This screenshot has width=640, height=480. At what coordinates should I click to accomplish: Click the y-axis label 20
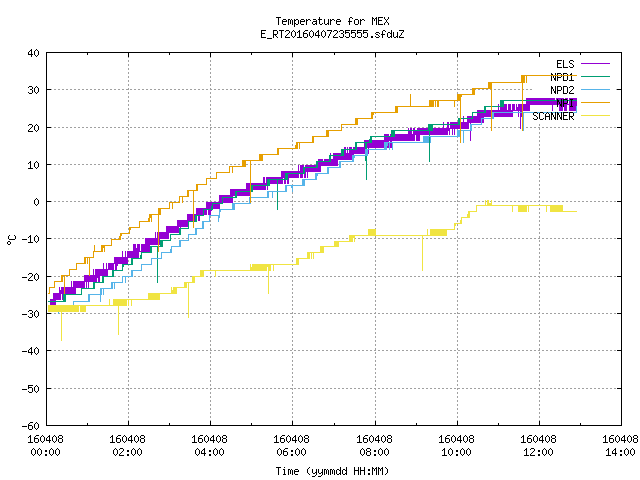(x=33, y=128)
